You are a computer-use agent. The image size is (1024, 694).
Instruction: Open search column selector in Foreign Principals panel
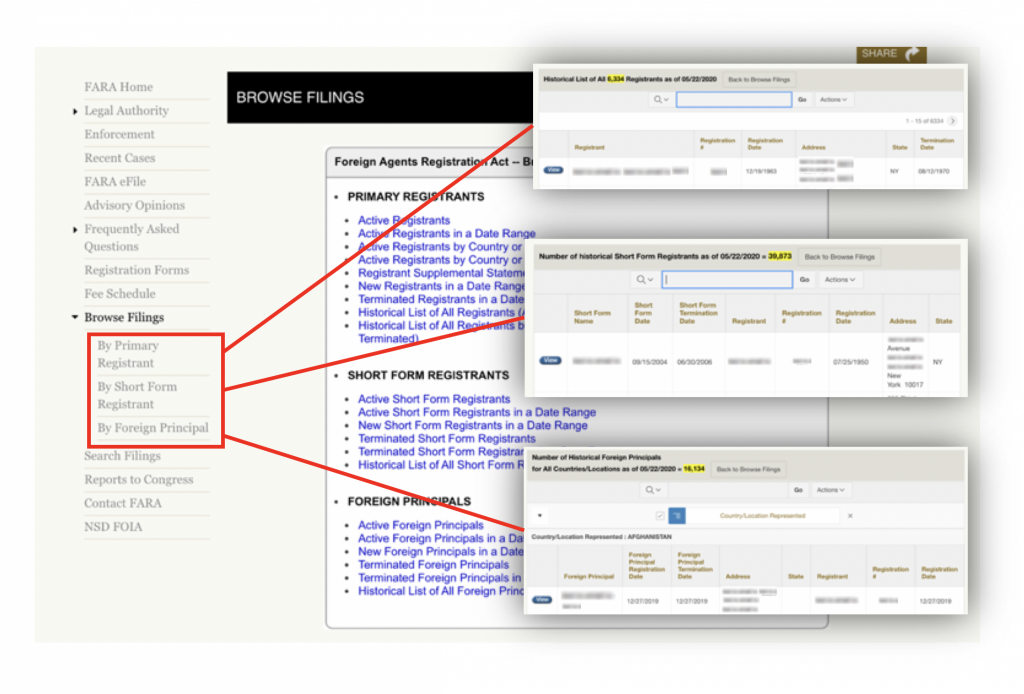click(653, 490)
